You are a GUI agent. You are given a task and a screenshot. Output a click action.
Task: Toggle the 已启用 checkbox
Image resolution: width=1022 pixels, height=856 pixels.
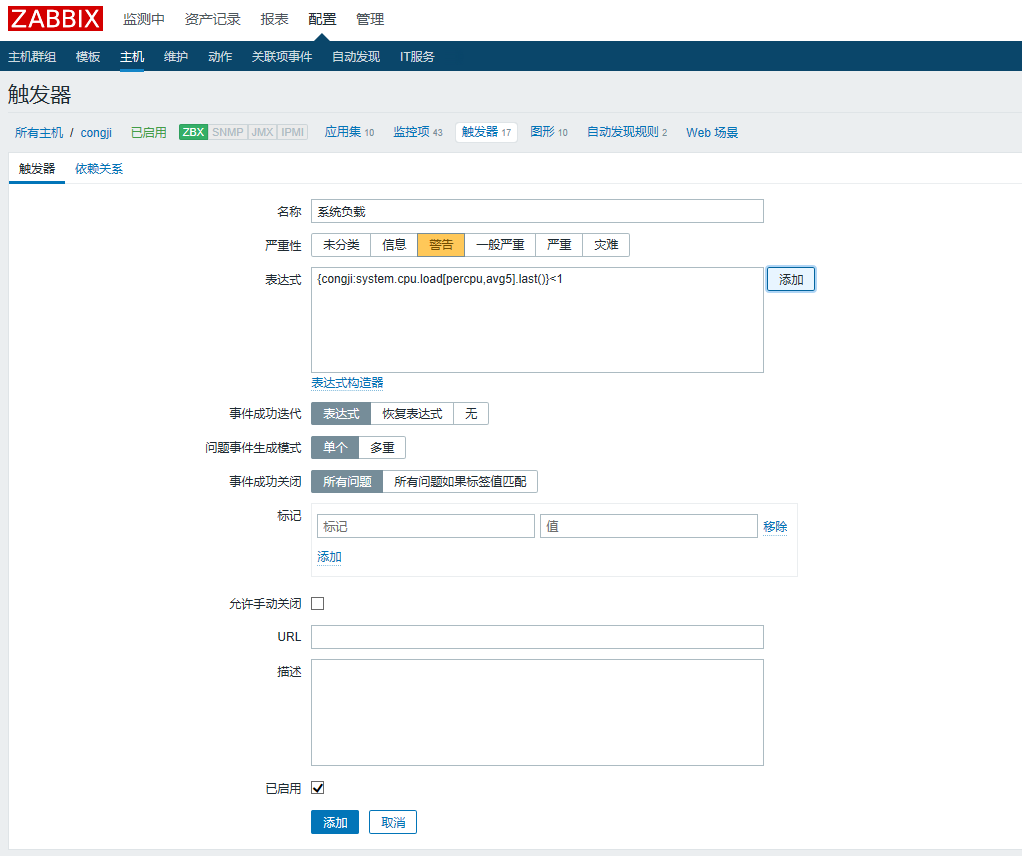click(317, 788)
